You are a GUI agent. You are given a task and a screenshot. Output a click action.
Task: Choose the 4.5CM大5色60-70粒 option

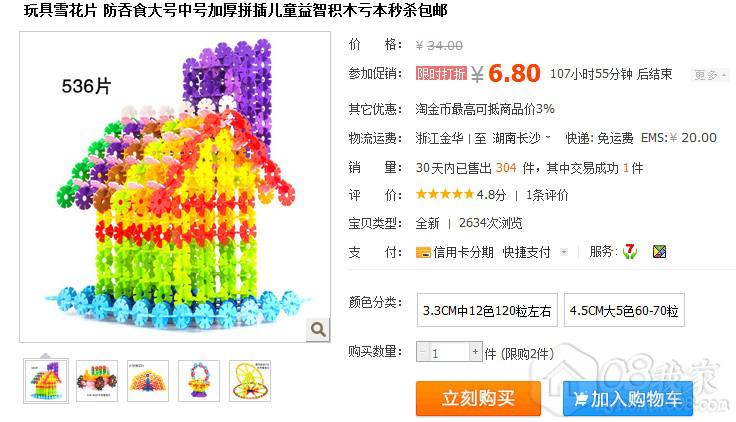(624, 310)
